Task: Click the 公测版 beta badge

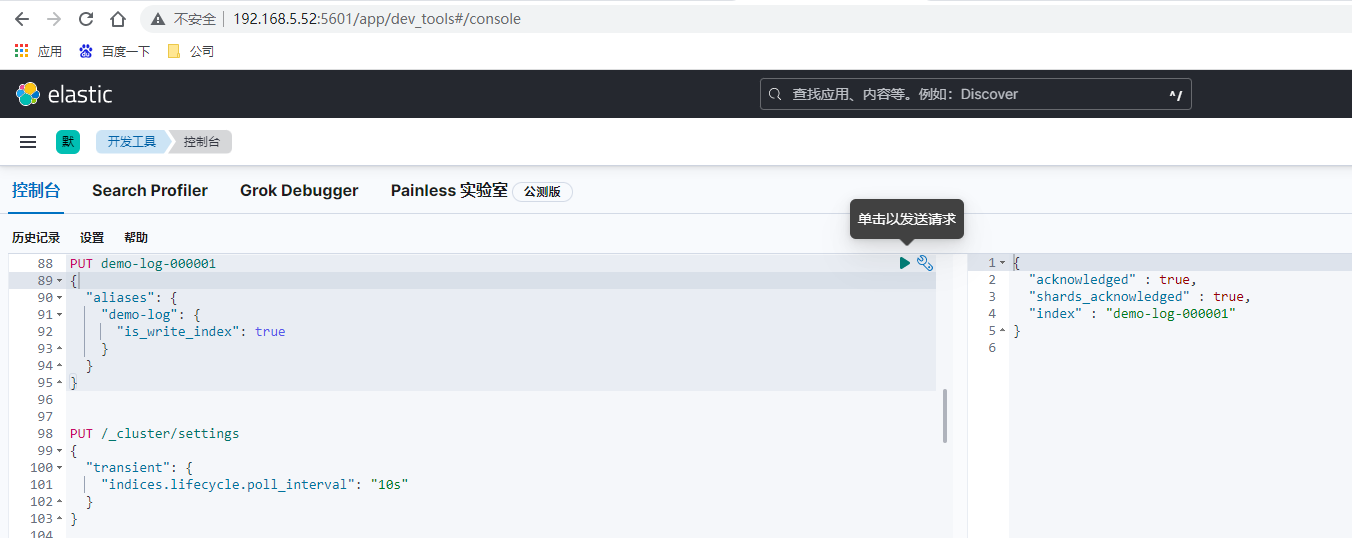Action: pyautogui.click(x=542, y=191)
